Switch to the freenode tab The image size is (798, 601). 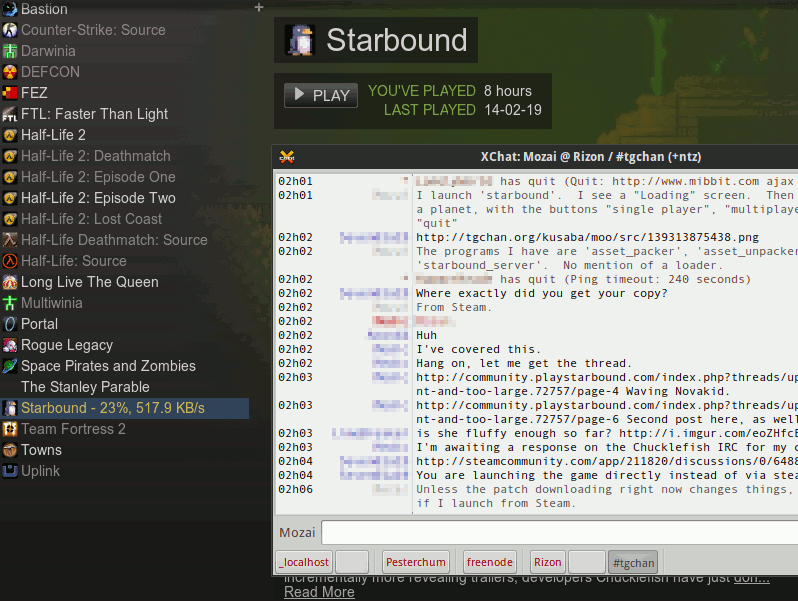pos(490,562)
